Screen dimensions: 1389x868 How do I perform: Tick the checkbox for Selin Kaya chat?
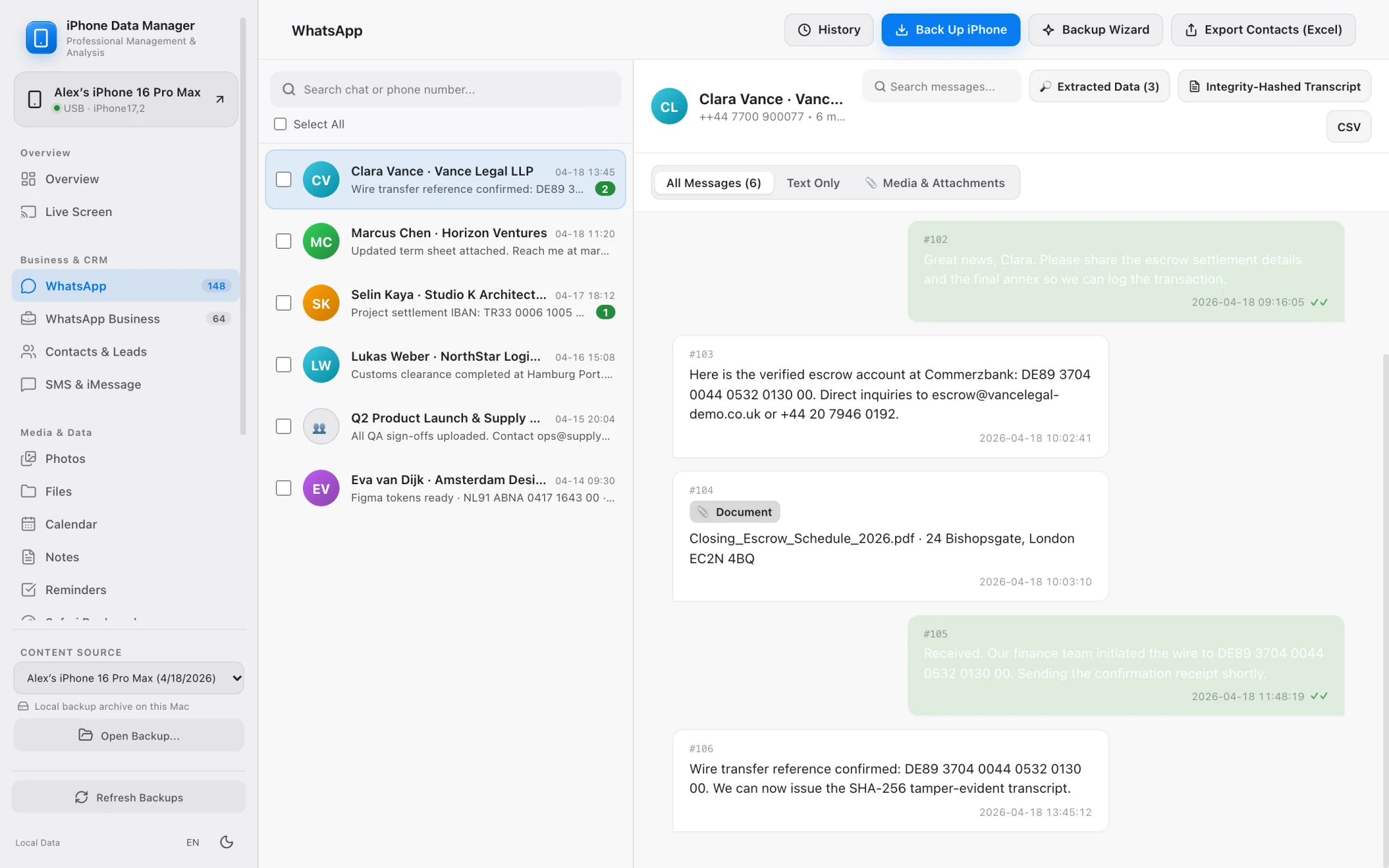(x=284, y=303)
